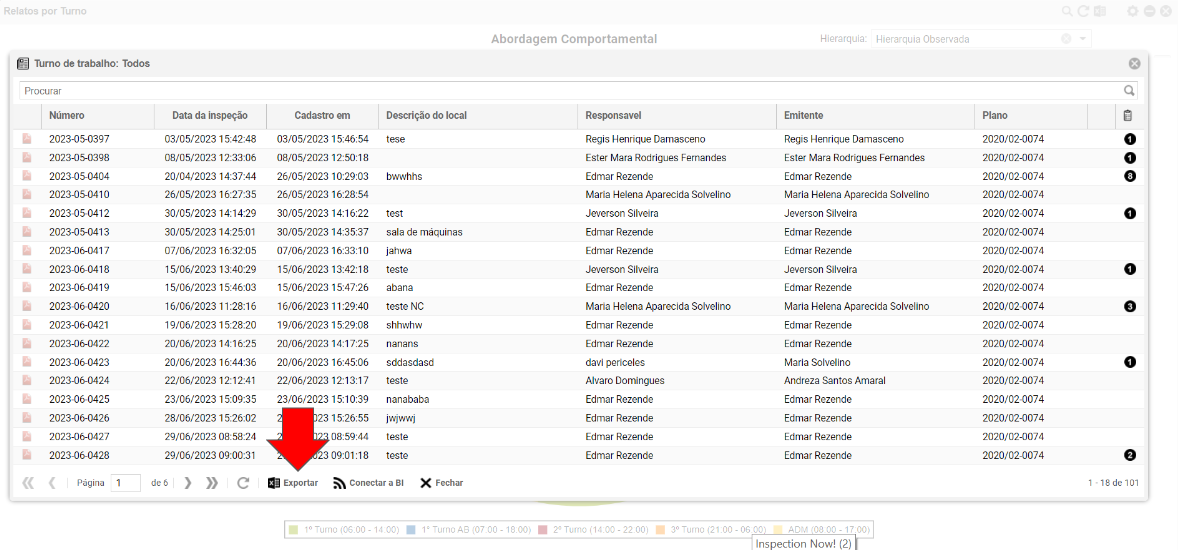
Task: Clear the Hierarquia Observada selection
Action: (1065, 39)
